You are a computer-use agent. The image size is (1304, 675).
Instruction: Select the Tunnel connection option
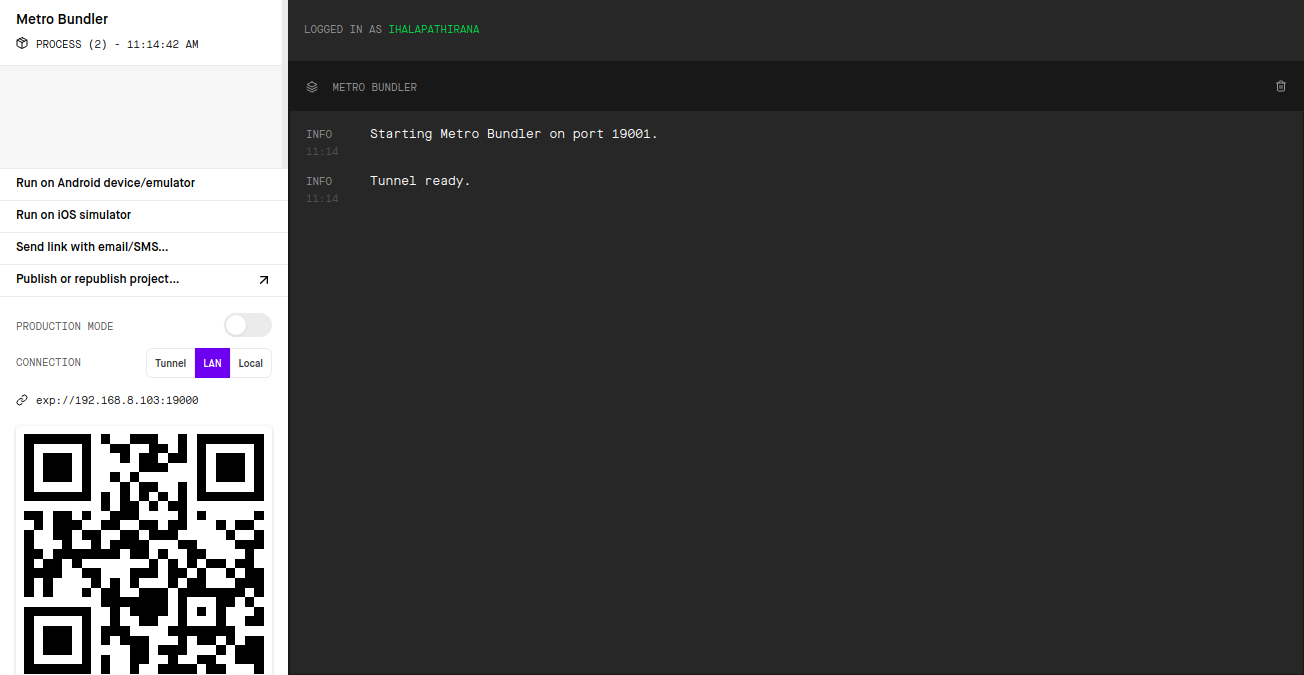point(170,363)
